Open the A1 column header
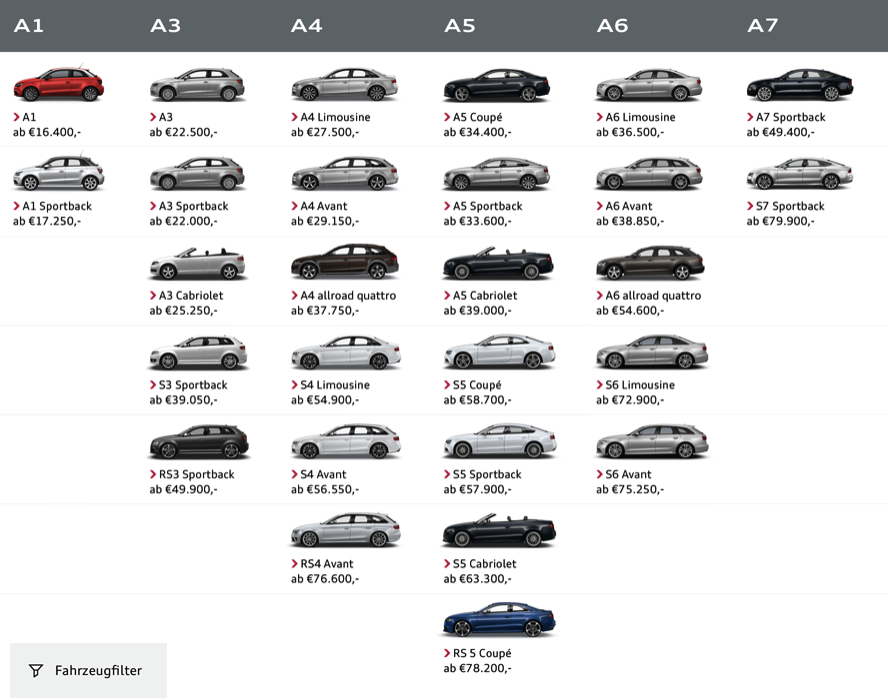This screenshot has width=888, height=700. coord(28,26)
